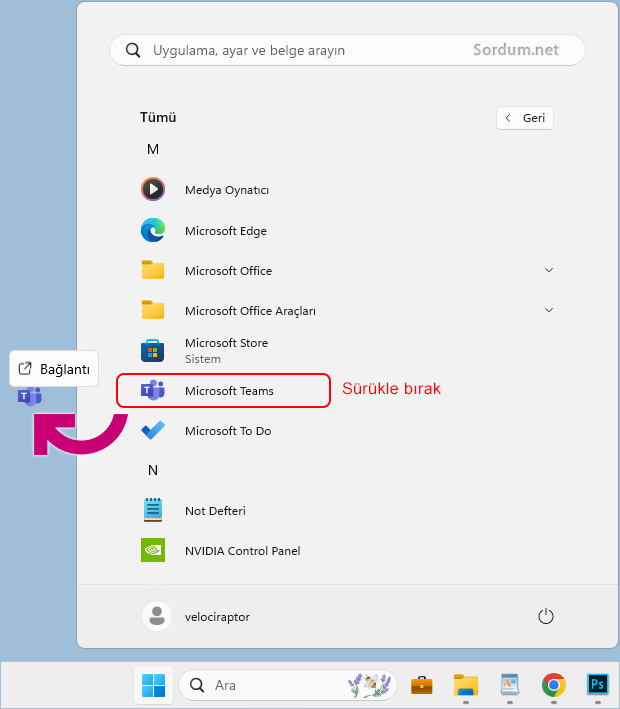Expand Microsoft Office Araçları chevron
The width and height of the screenshot is (620, 709).
pyautogui.click(x=549, y=310)
